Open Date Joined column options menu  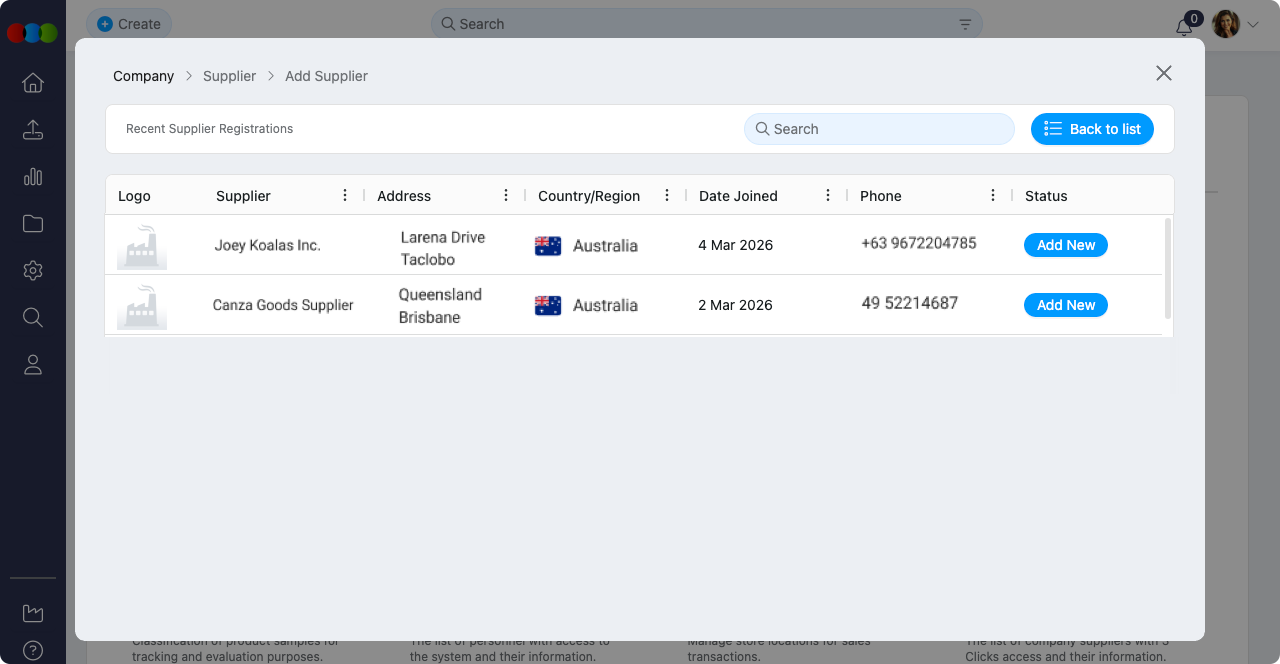[828, 196]
